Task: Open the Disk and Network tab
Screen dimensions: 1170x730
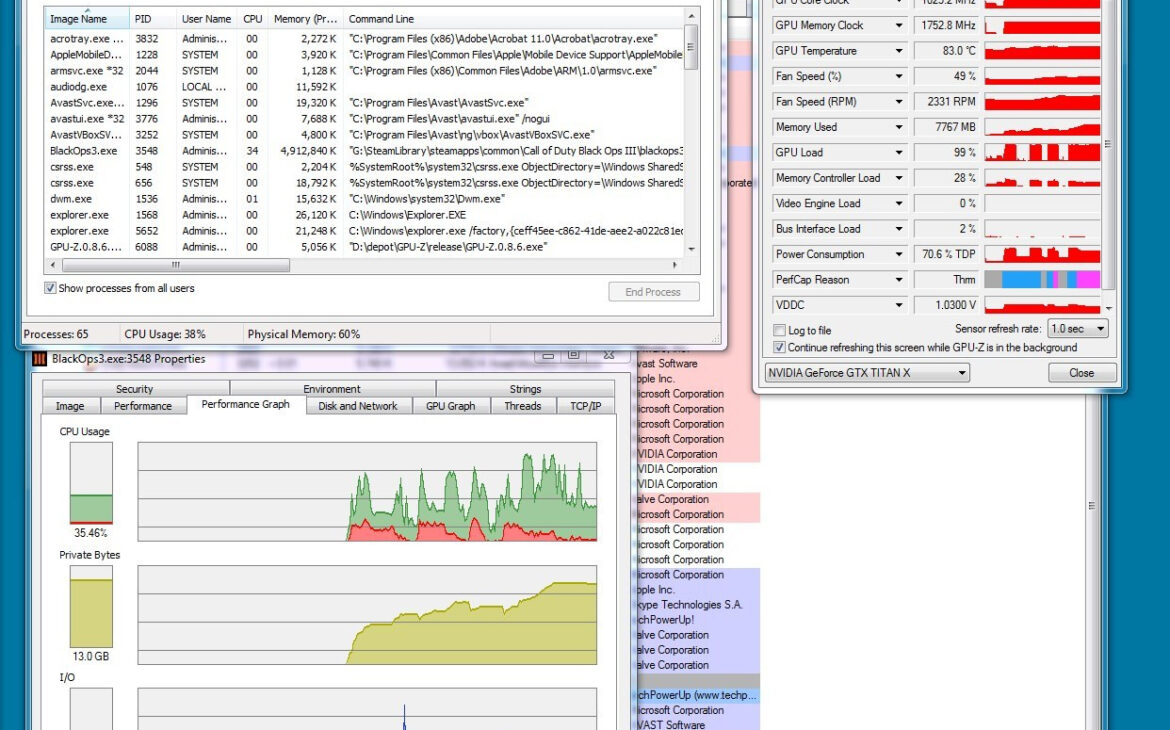Action: click(357, 406)
